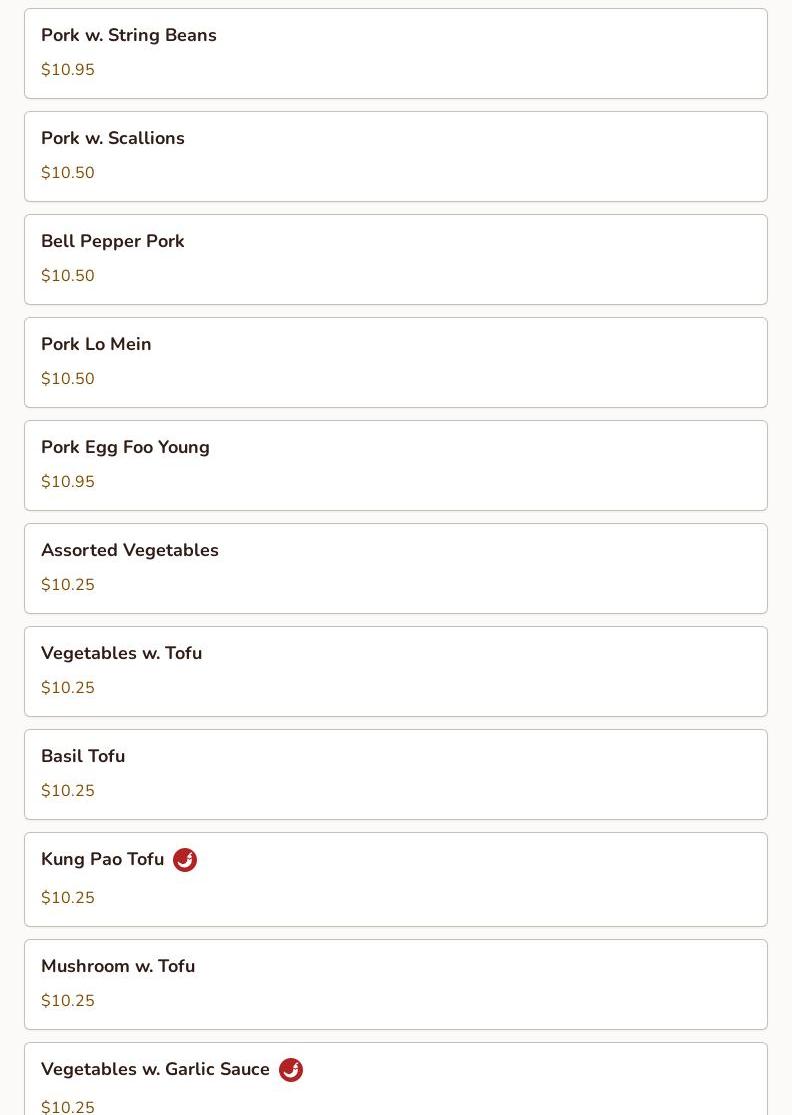Click the $10.50 price under Pork Lo Mein
Image resolution: width=792 pixels, height=1115 pixels.
coord(68,378)
